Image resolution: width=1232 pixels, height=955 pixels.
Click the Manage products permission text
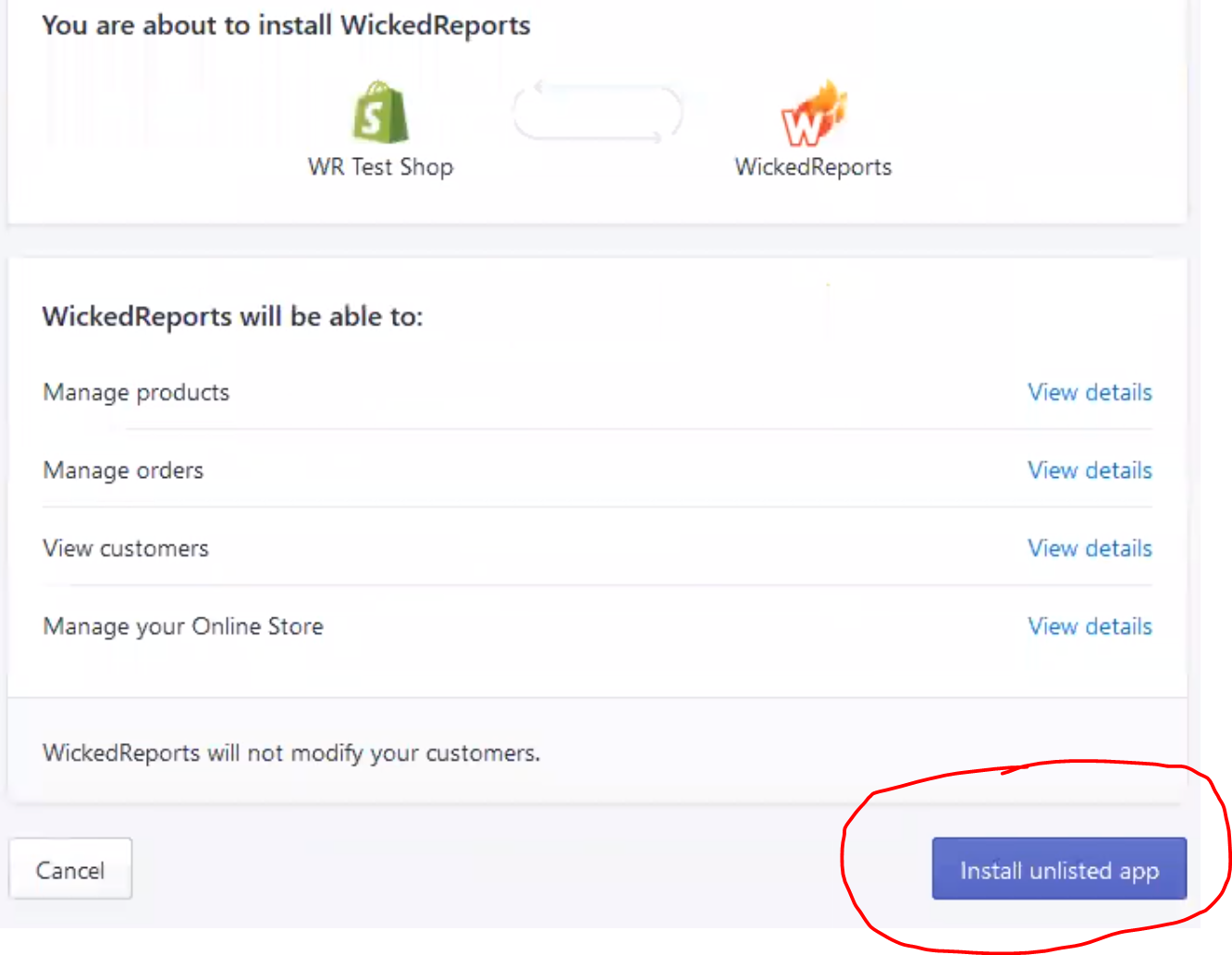click(x=136, y=393)
